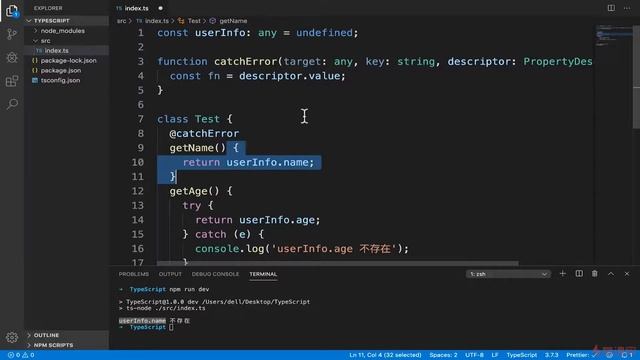The image size is (640, 360).
Task: Kill terminal with trash icon
Action: tap(595, 274)
